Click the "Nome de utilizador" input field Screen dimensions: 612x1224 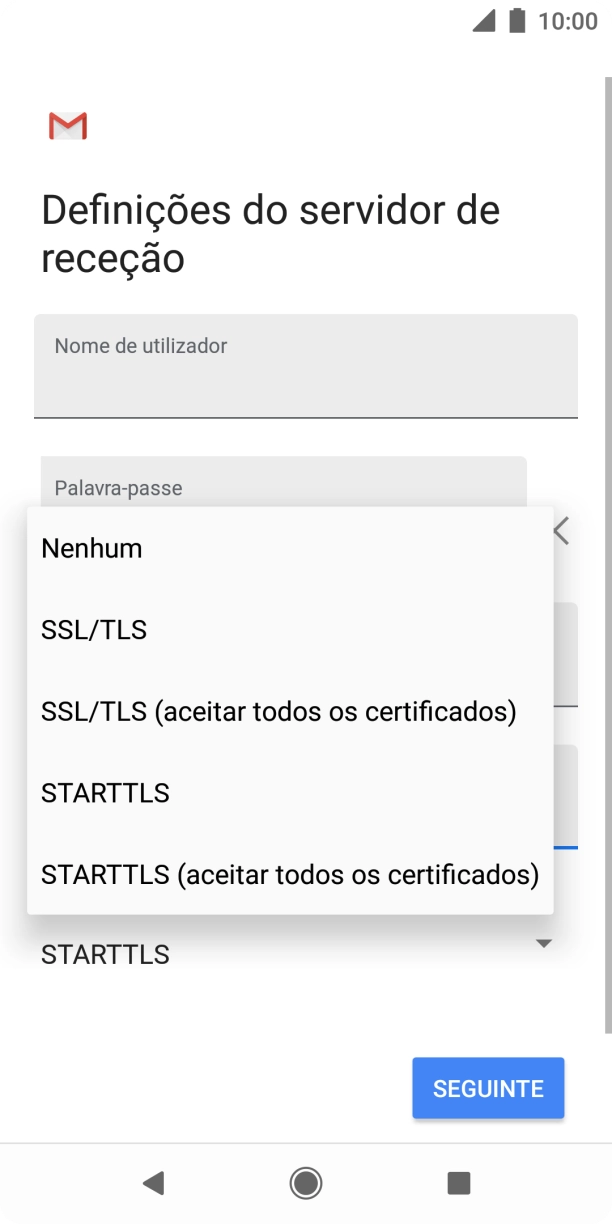tap(305, 365)
